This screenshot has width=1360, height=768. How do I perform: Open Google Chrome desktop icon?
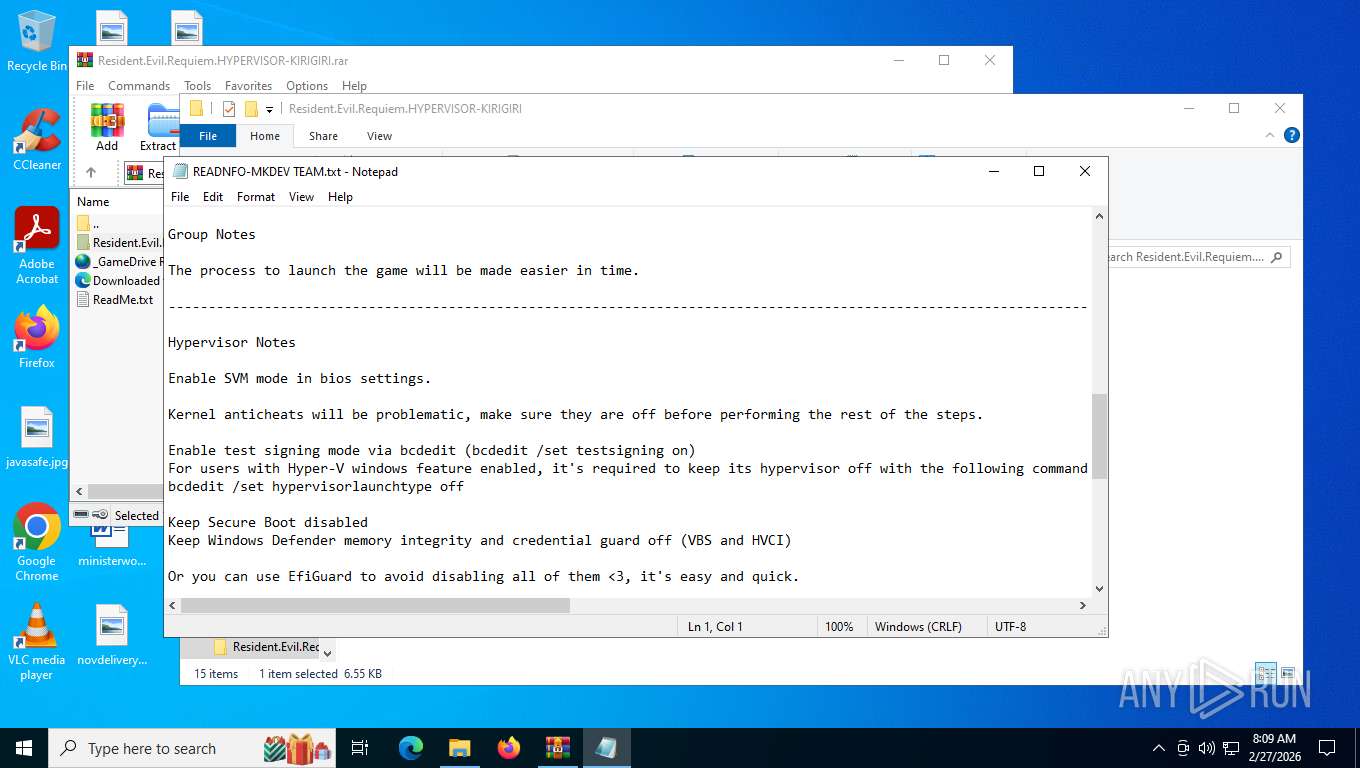(37, 542)
